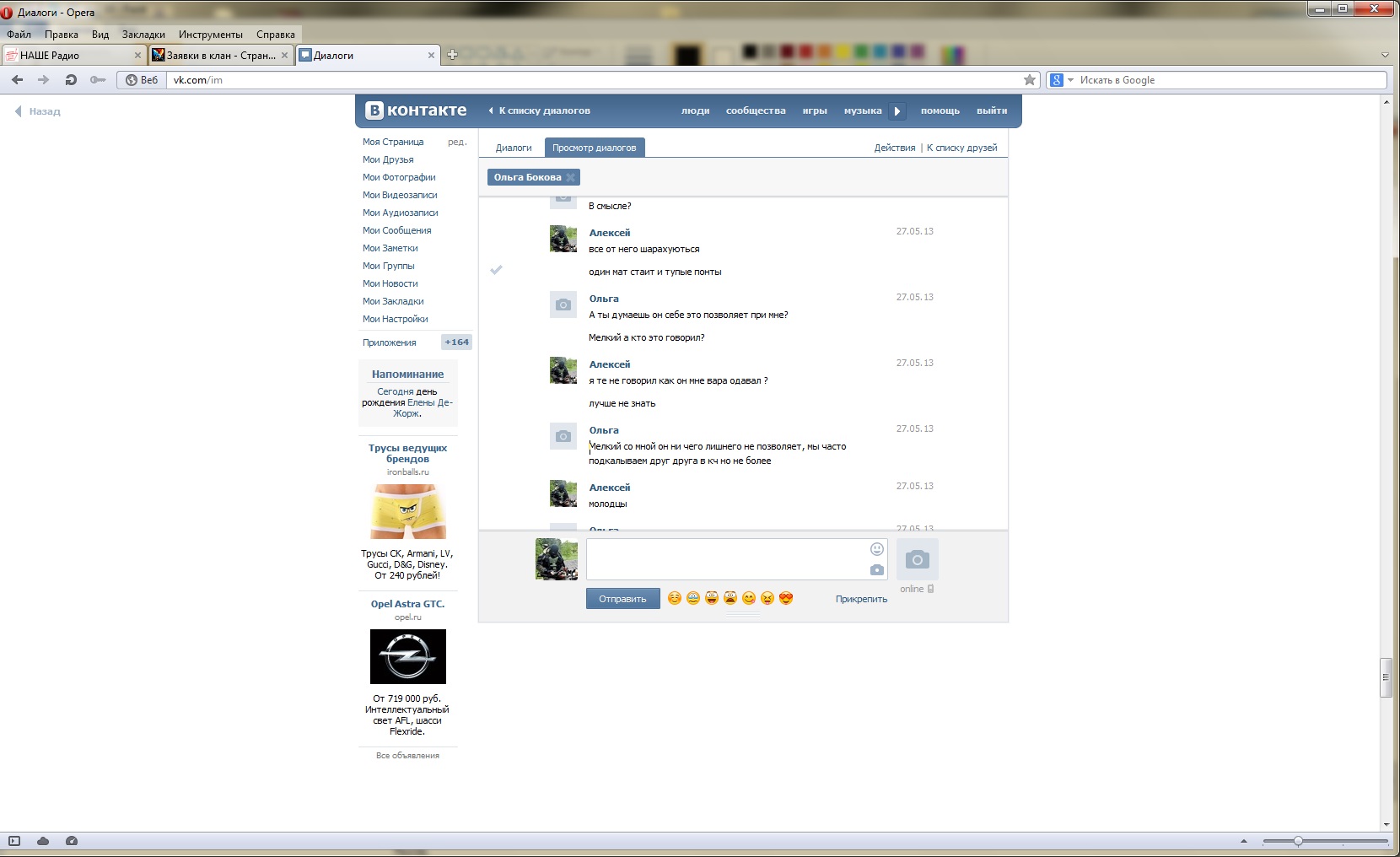
Task: Open the Opera icon at the title bar
Action: [x=7, y=12]
